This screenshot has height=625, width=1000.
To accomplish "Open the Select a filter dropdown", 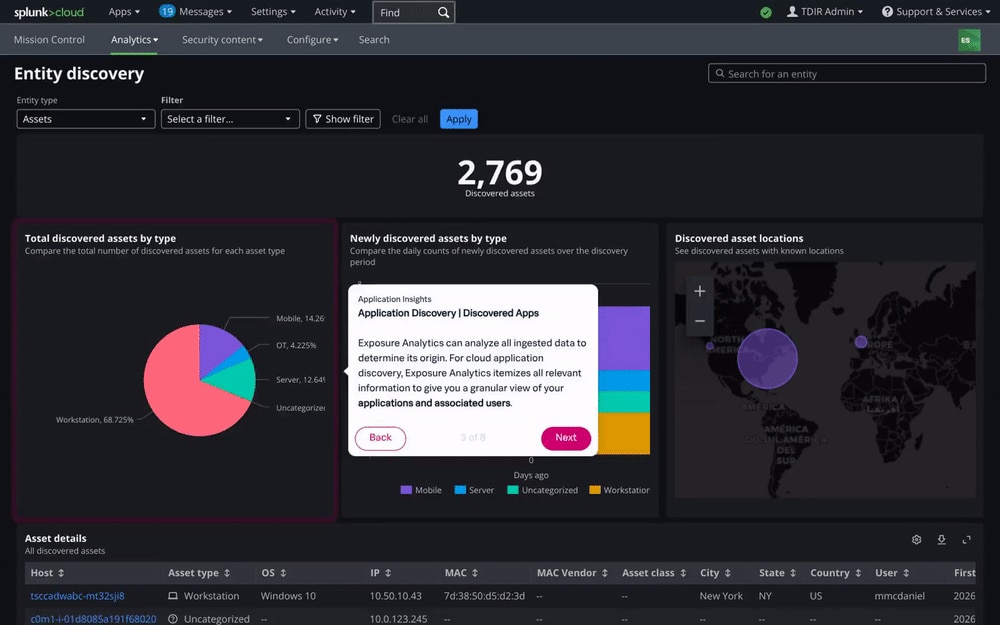I will tap(230, 119).
